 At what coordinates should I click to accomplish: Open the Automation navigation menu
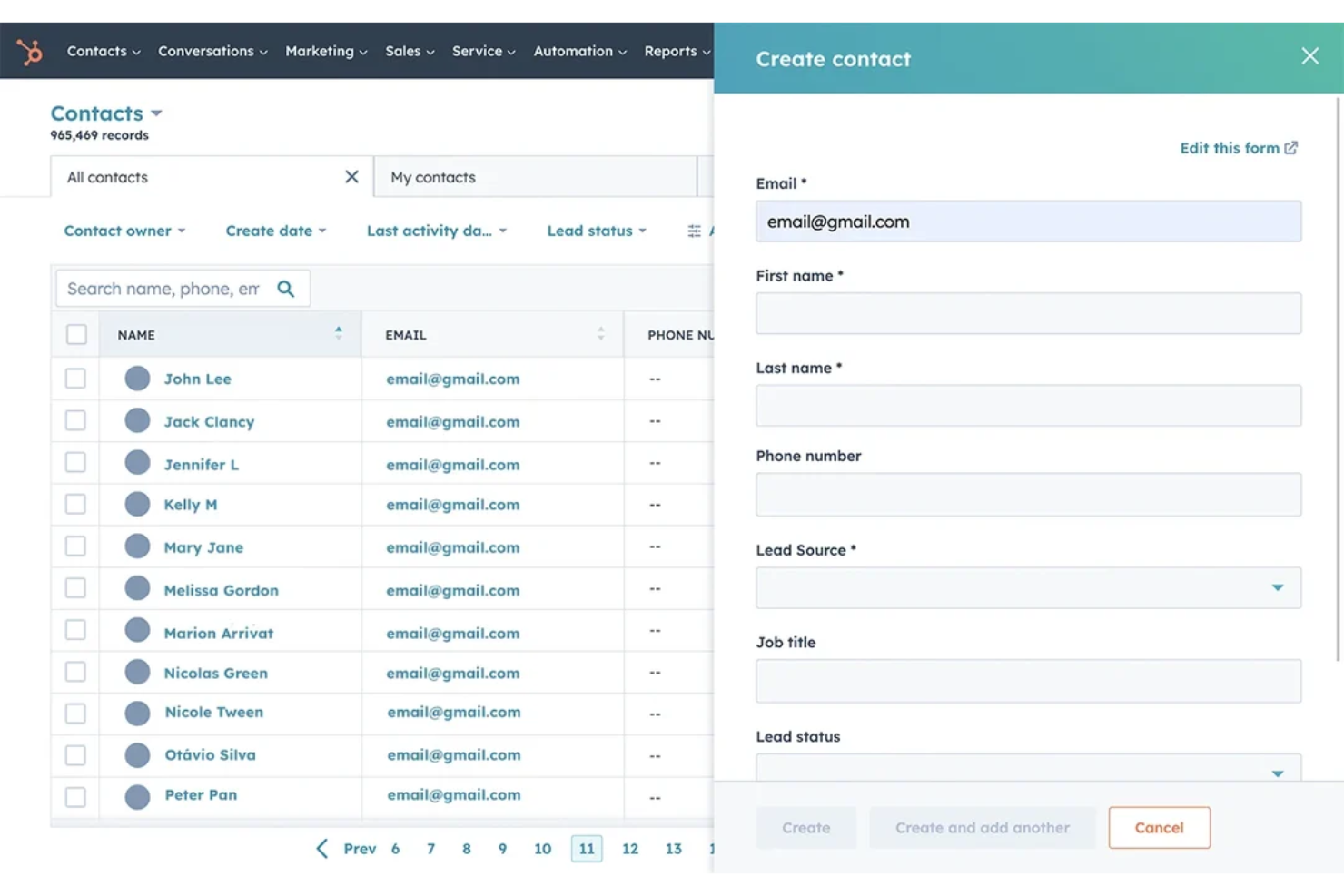coord(580,52)
